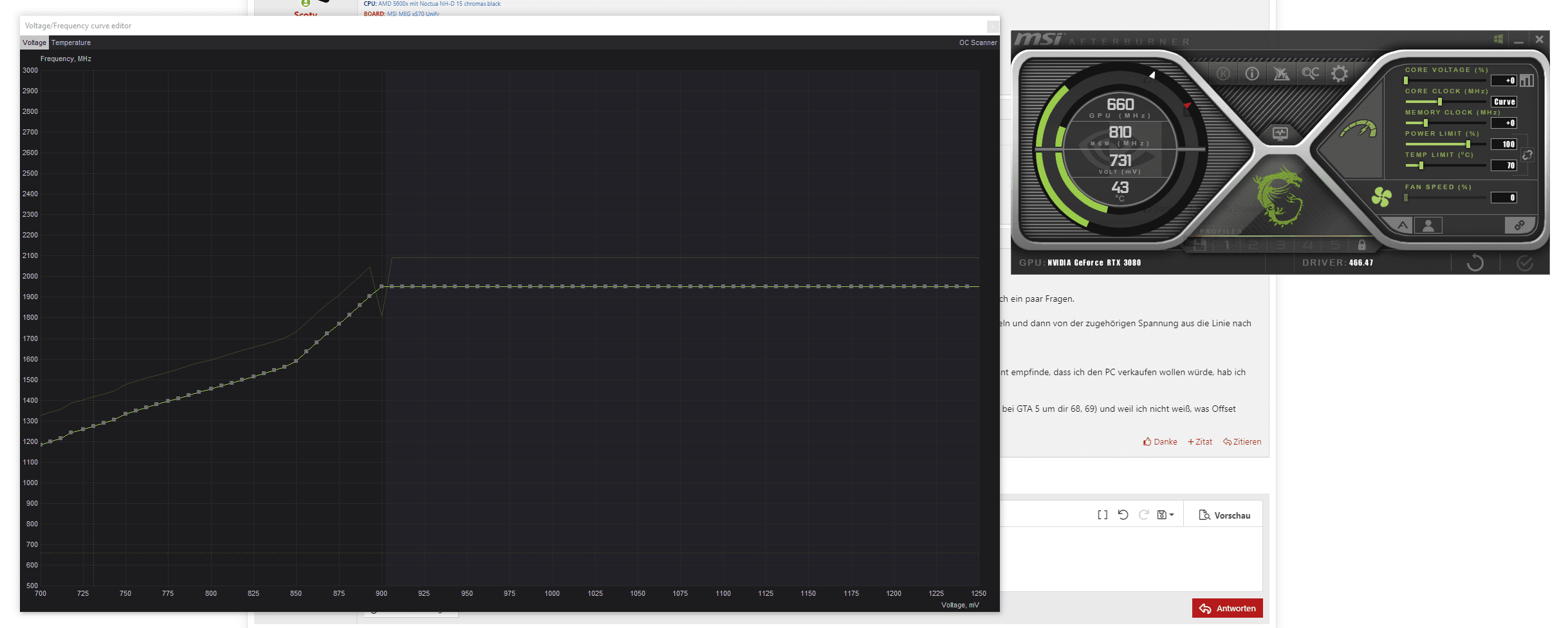Select profile slot 4 in Afterburner

click(x=1307, y=245)
